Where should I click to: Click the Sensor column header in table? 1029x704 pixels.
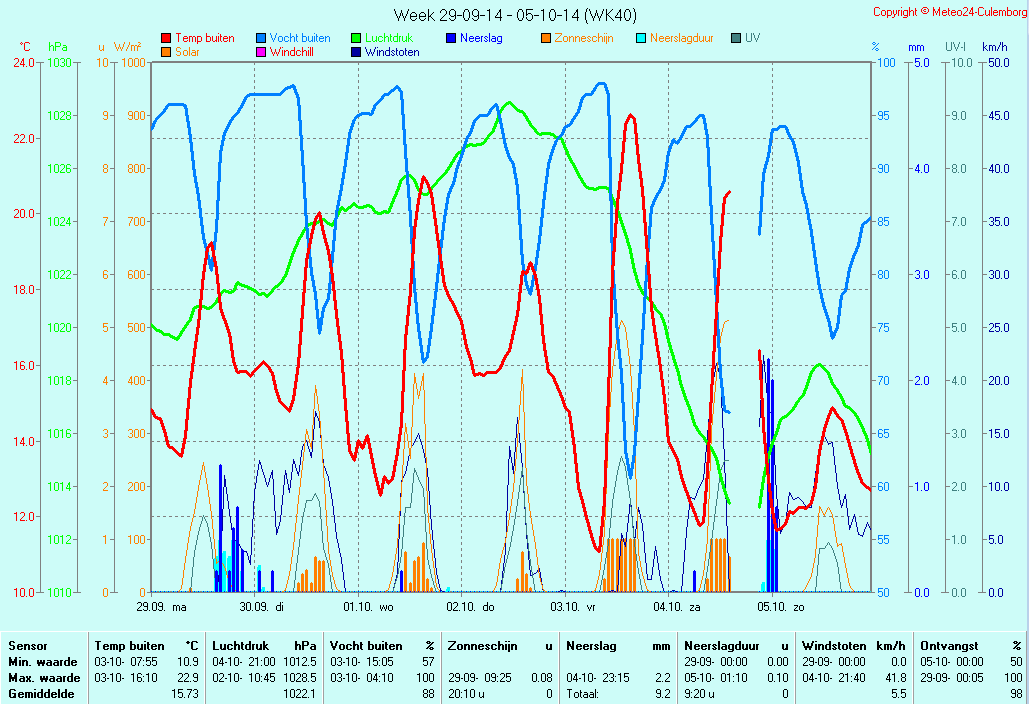click(x=28, y=646)
